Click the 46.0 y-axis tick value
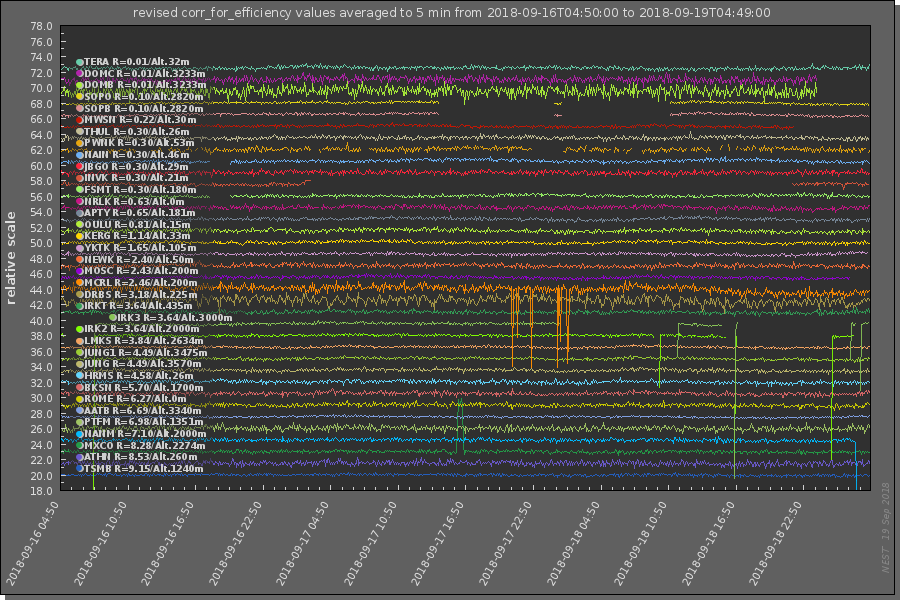Image resolution: width=900 pixels, height=600 pixels. click(x=41, y=274)
